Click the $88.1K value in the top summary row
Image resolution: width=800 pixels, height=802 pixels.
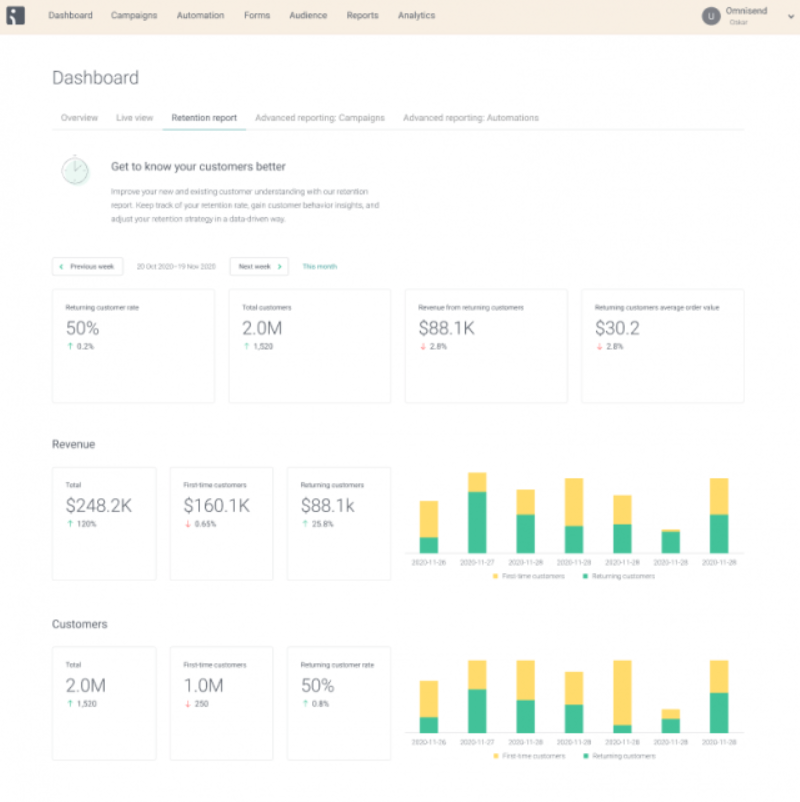tap(447, 328)
